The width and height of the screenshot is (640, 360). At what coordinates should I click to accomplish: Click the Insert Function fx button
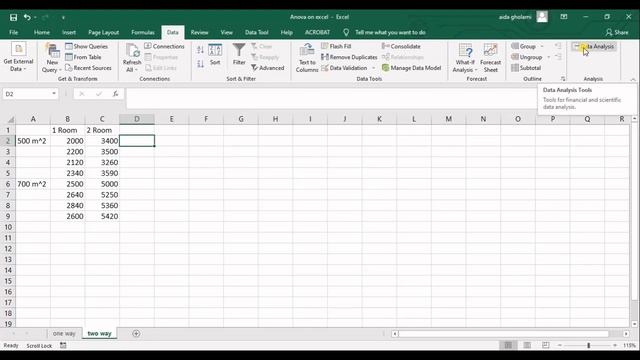coord(116,94)
